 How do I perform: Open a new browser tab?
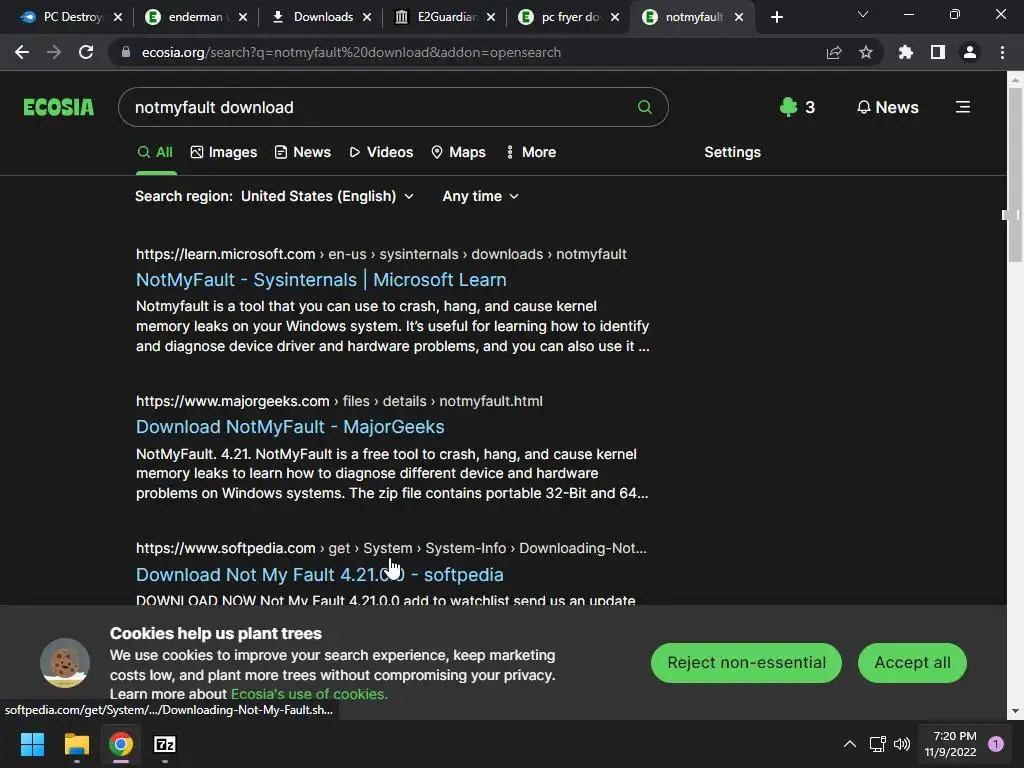coord(776,17)
